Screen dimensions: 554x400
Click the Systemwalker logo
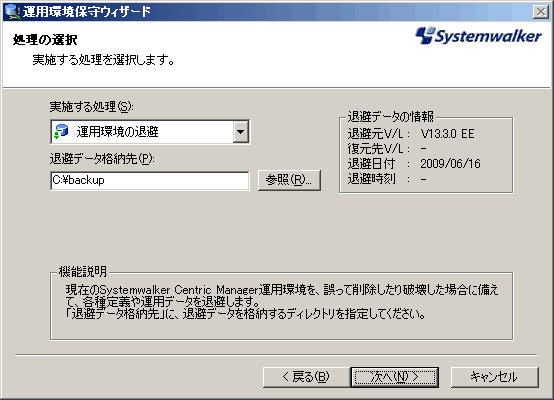tap(478, 36)
